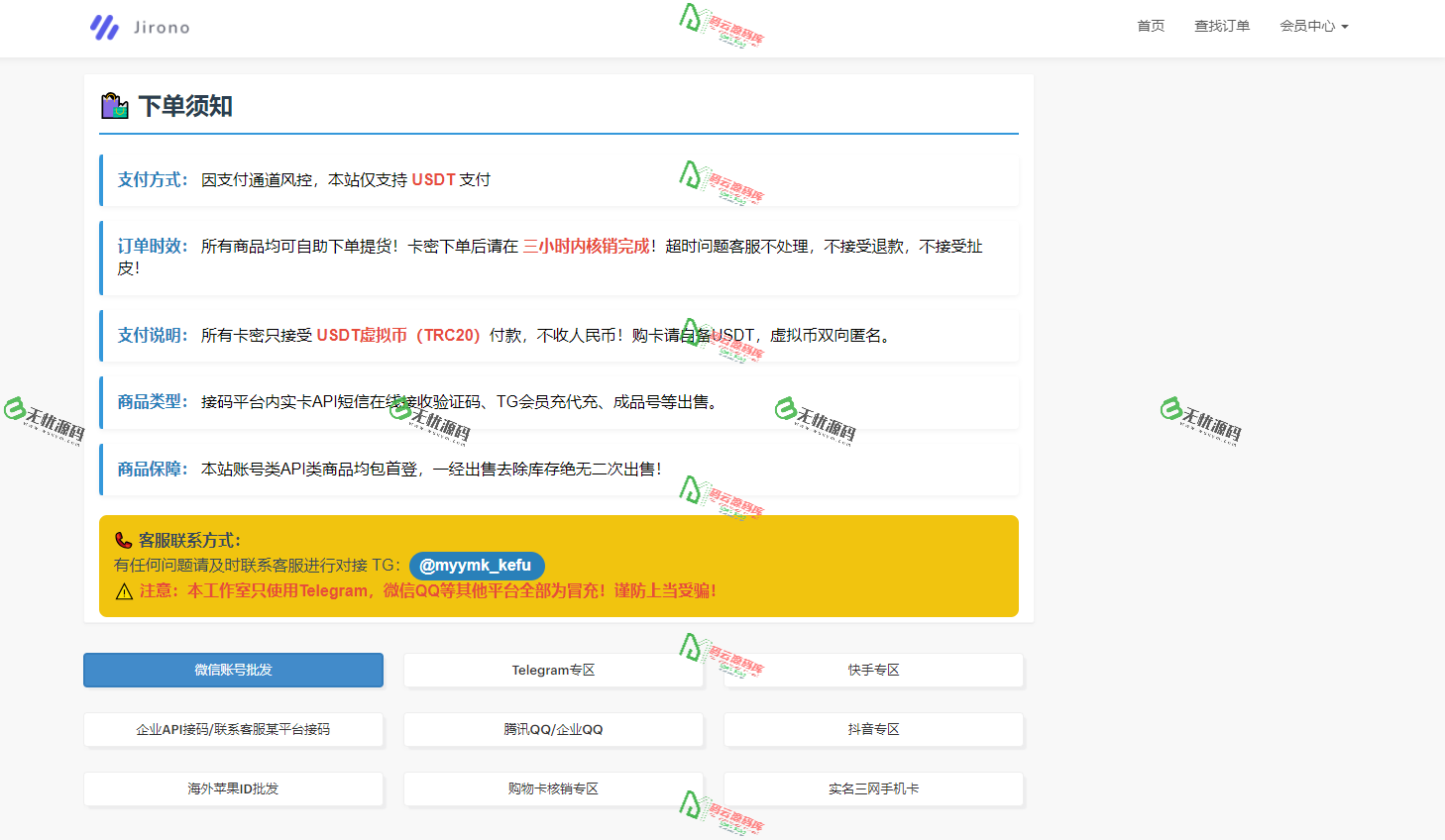This screenshot has height=840, width=1445.
Task: Open the Telegram专区 category
Action: tap(553, 670)
